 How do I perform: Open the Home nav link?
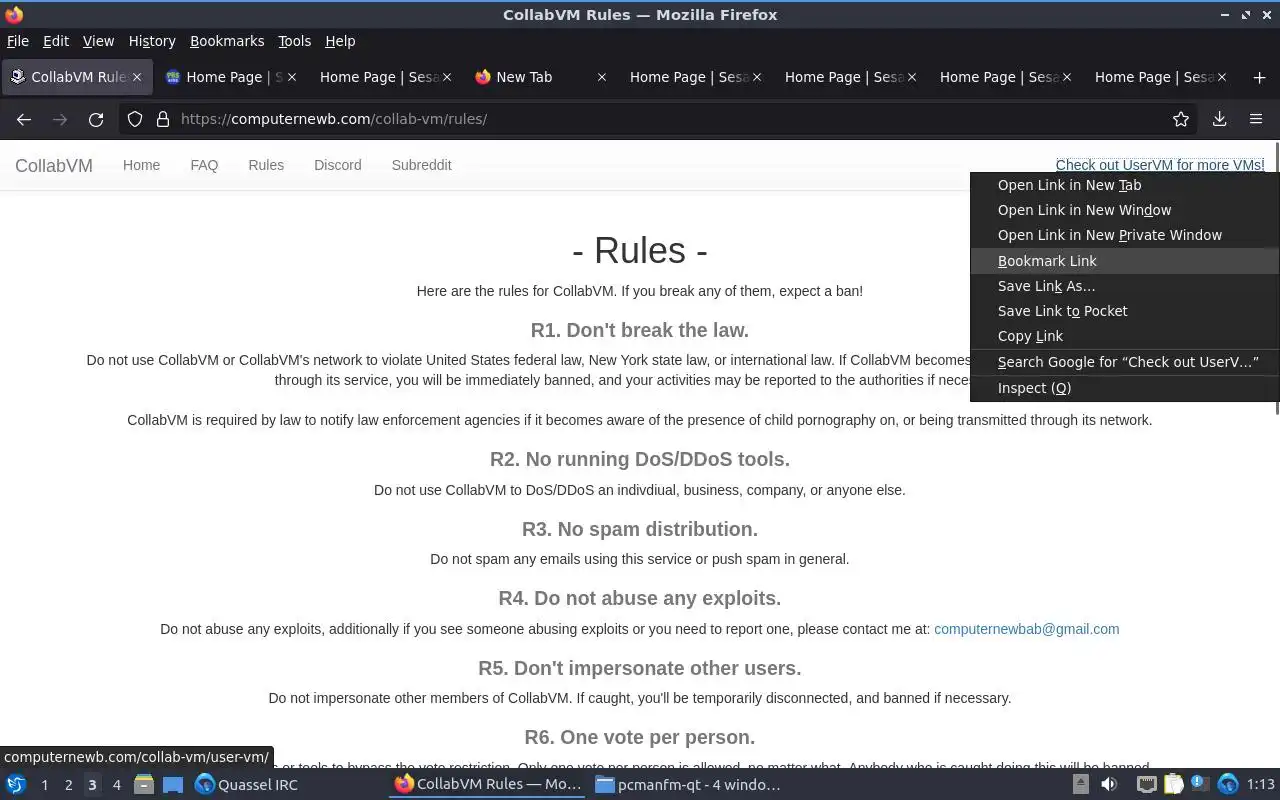pos(141,165)
